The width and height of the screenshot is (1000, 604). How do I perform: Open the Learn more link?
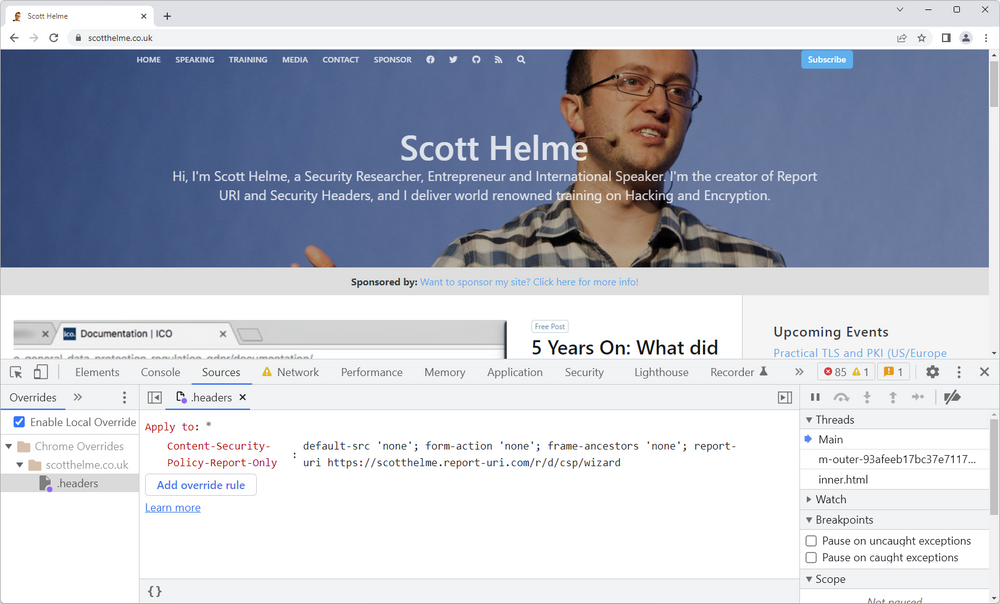(x=172, y=507)
